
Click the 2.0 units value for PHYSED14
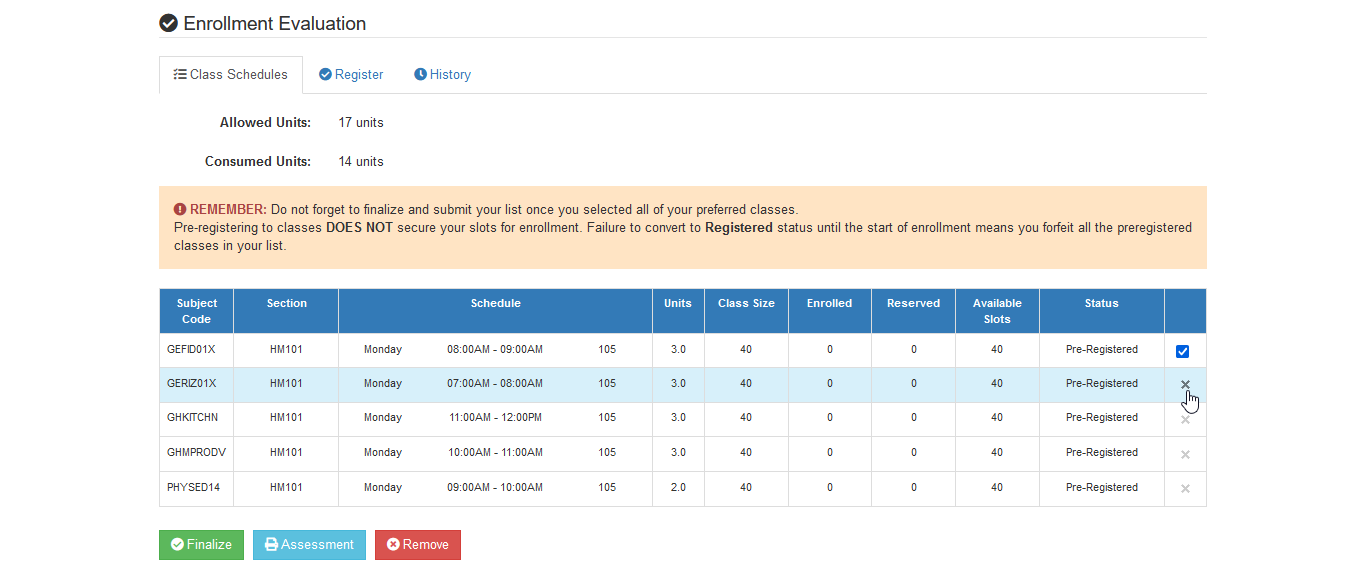point(678,488)
